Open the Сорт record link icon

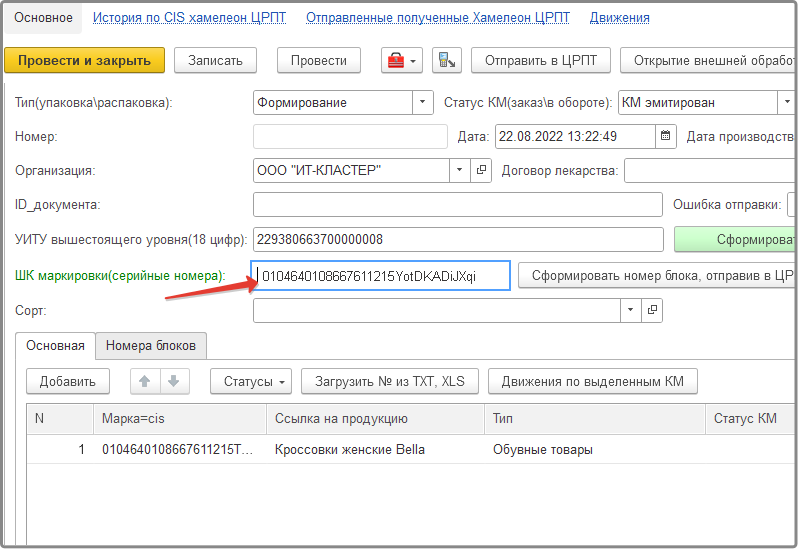coord(652,310)
